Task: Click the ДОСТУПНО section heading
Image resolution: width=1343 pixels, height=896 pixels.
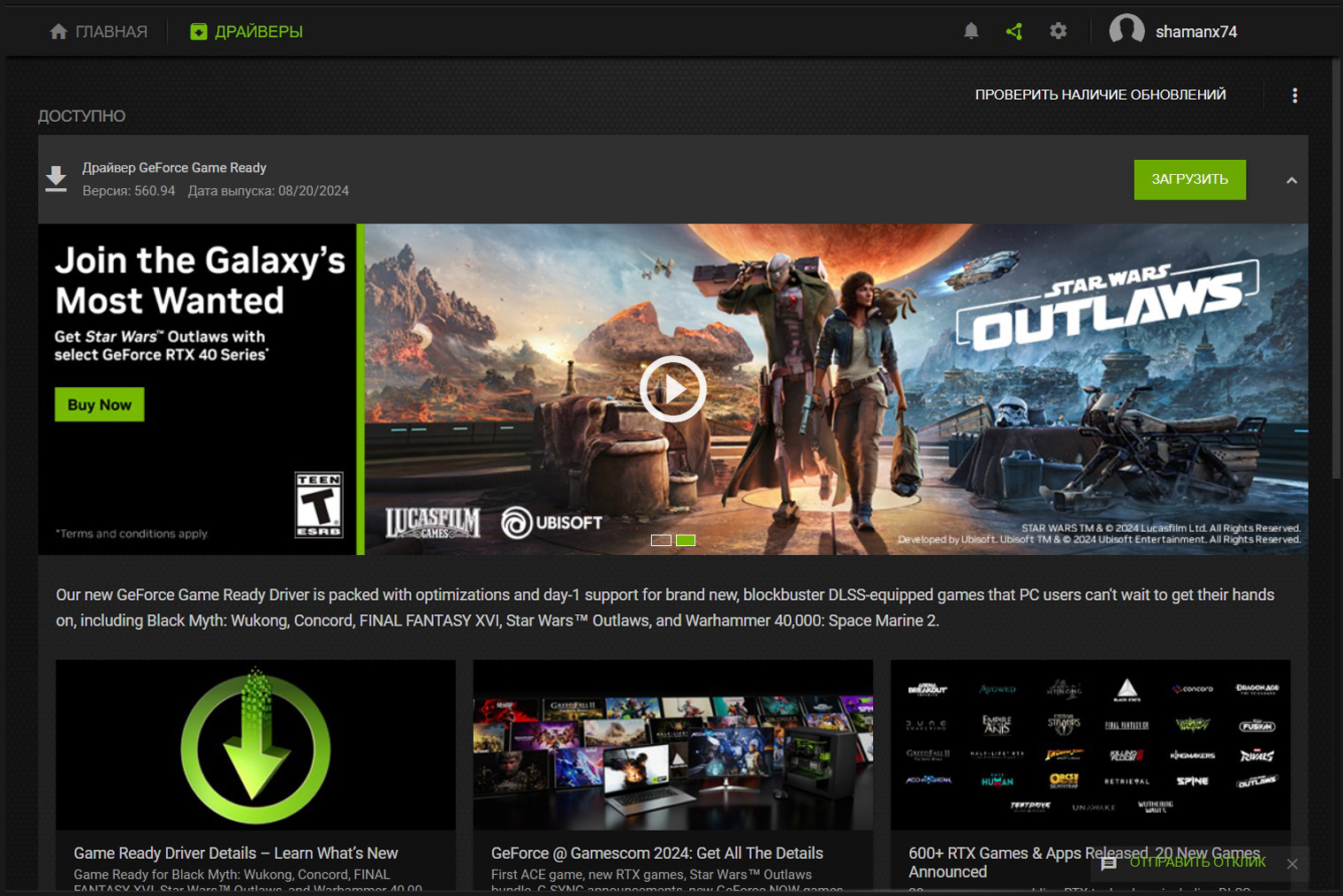Action: click(81, 116)
